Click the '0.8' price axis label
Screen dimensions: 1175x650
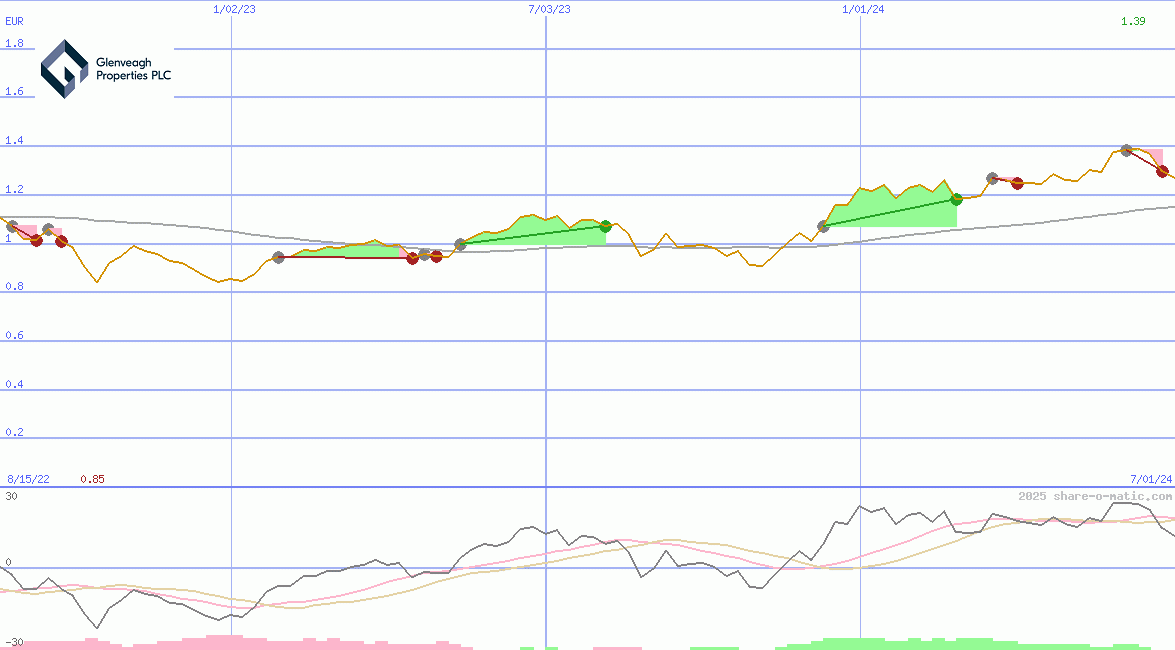tap(14, 286)
